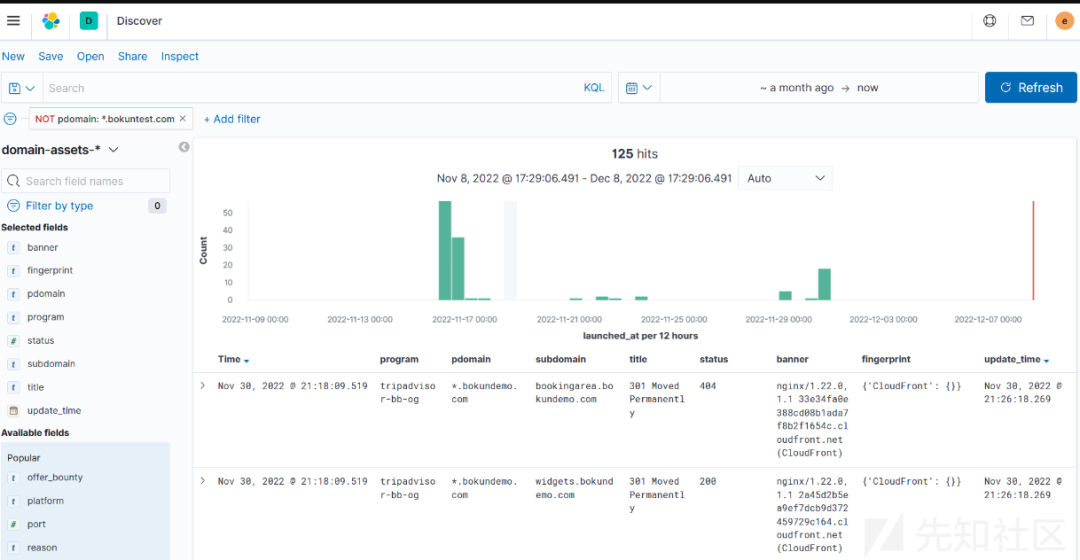This screenshot has height=560, width=1080.
Task: Click the field search magnifier icon
Action: click(x=13, y=181)
